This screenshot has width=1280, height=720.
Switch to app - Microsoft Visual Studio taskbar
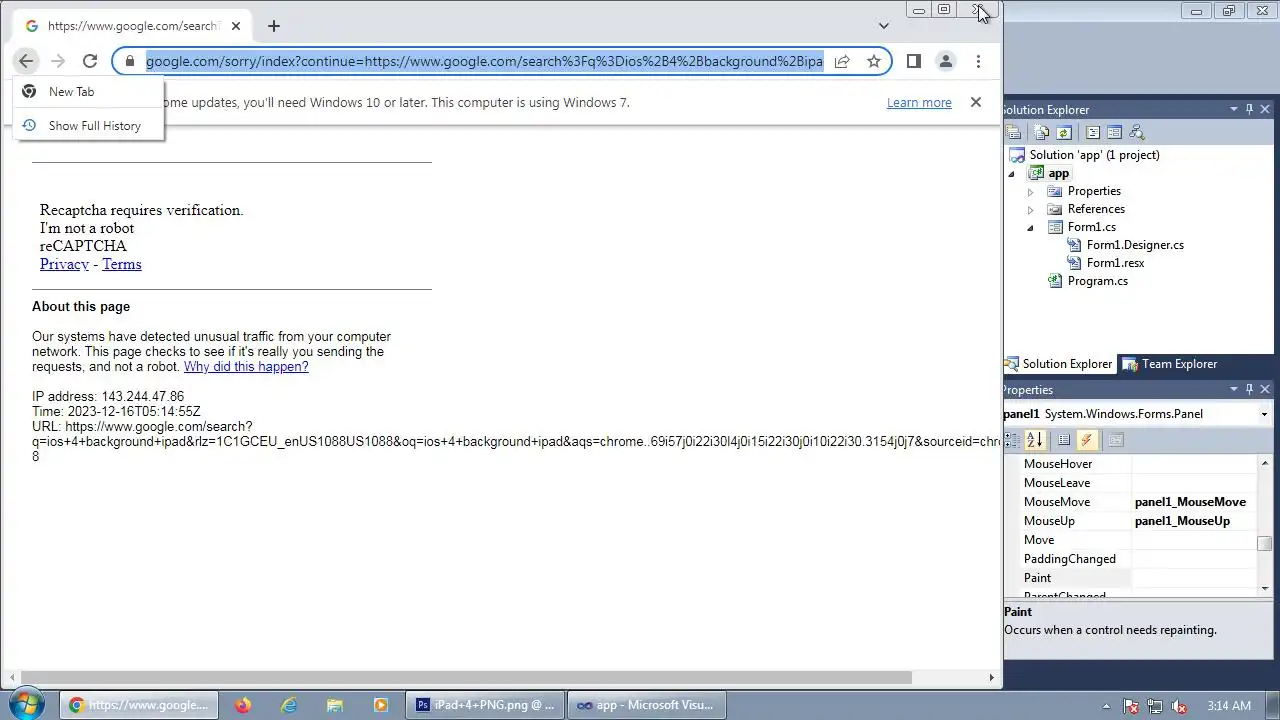[646, 705]
